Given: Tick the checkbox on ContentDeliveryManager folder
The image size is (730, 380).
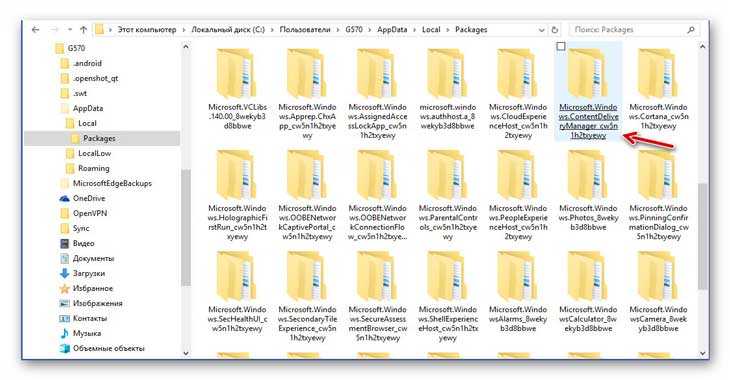Looking at the screenshot, I should click(x=561, y=46).
